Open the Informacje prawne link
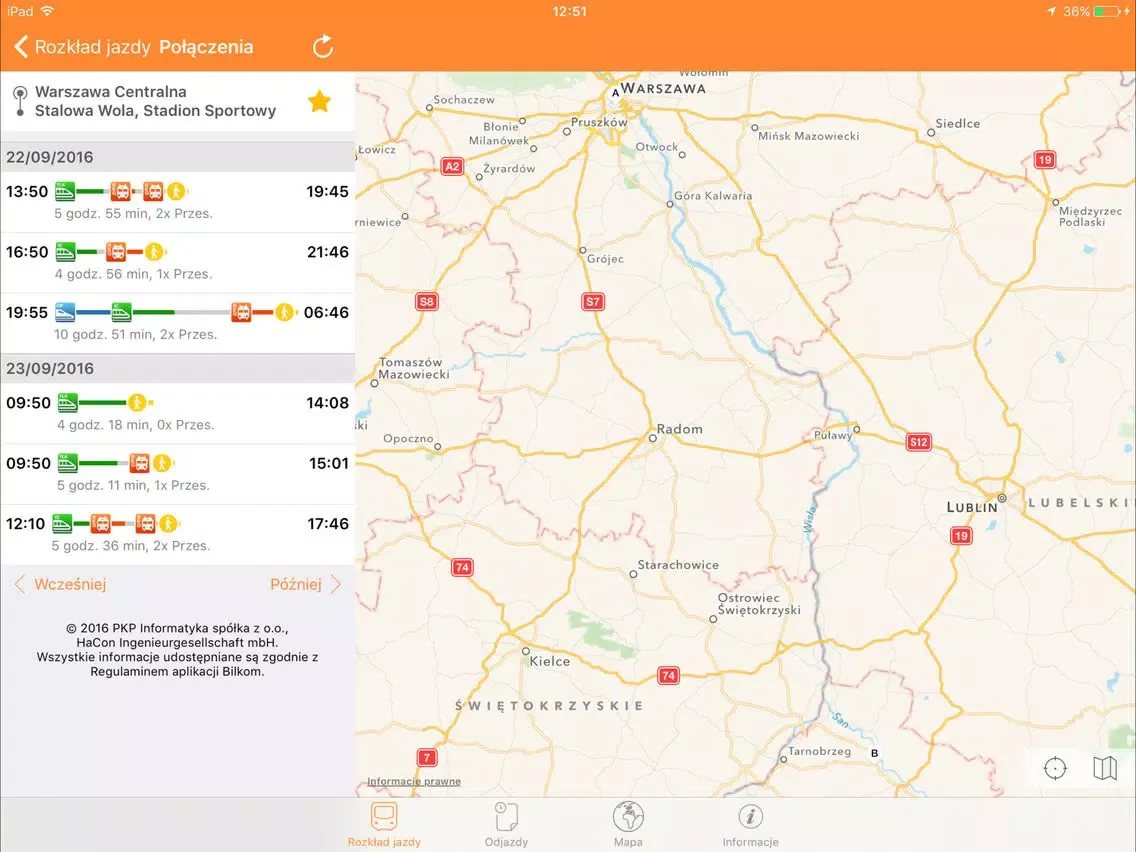Screen dimensions: 1136x852 (414, 781)
